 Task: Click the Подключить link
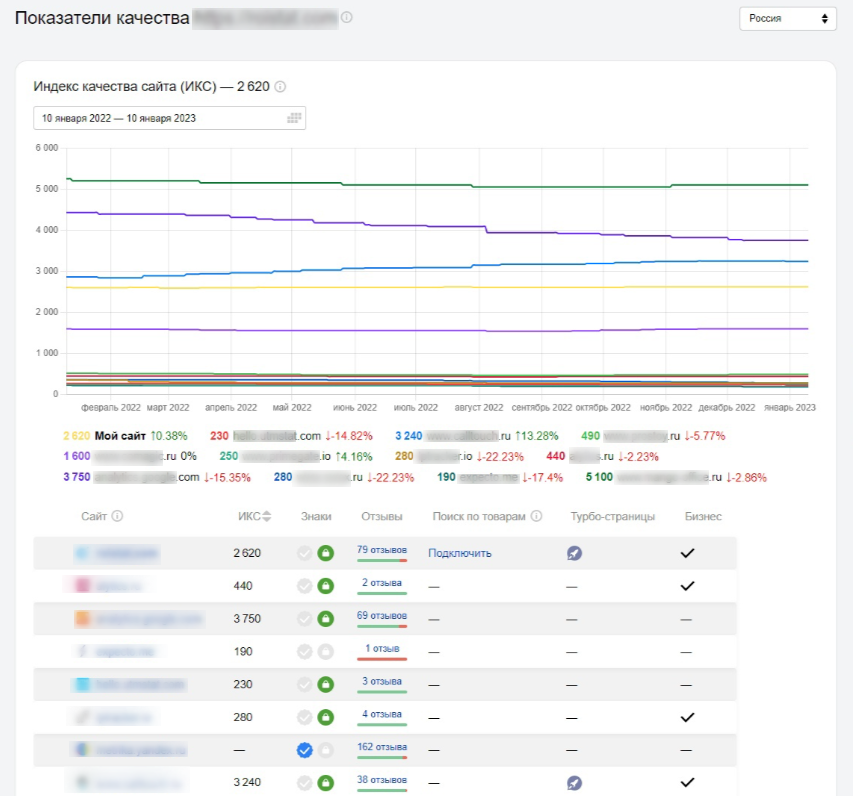coord(459,553)
